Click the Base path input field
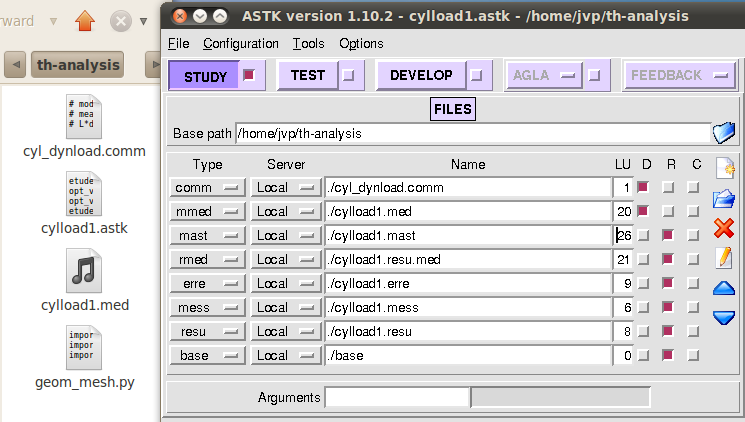The width and height of the screenshot is (745, 422). (x=473, y=134)
